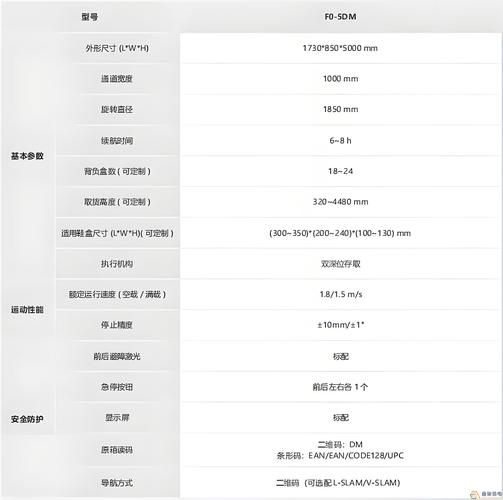
Task: Select the (300~350)*(200~240)*(100~130) mm value
Action: pos(340,233)
